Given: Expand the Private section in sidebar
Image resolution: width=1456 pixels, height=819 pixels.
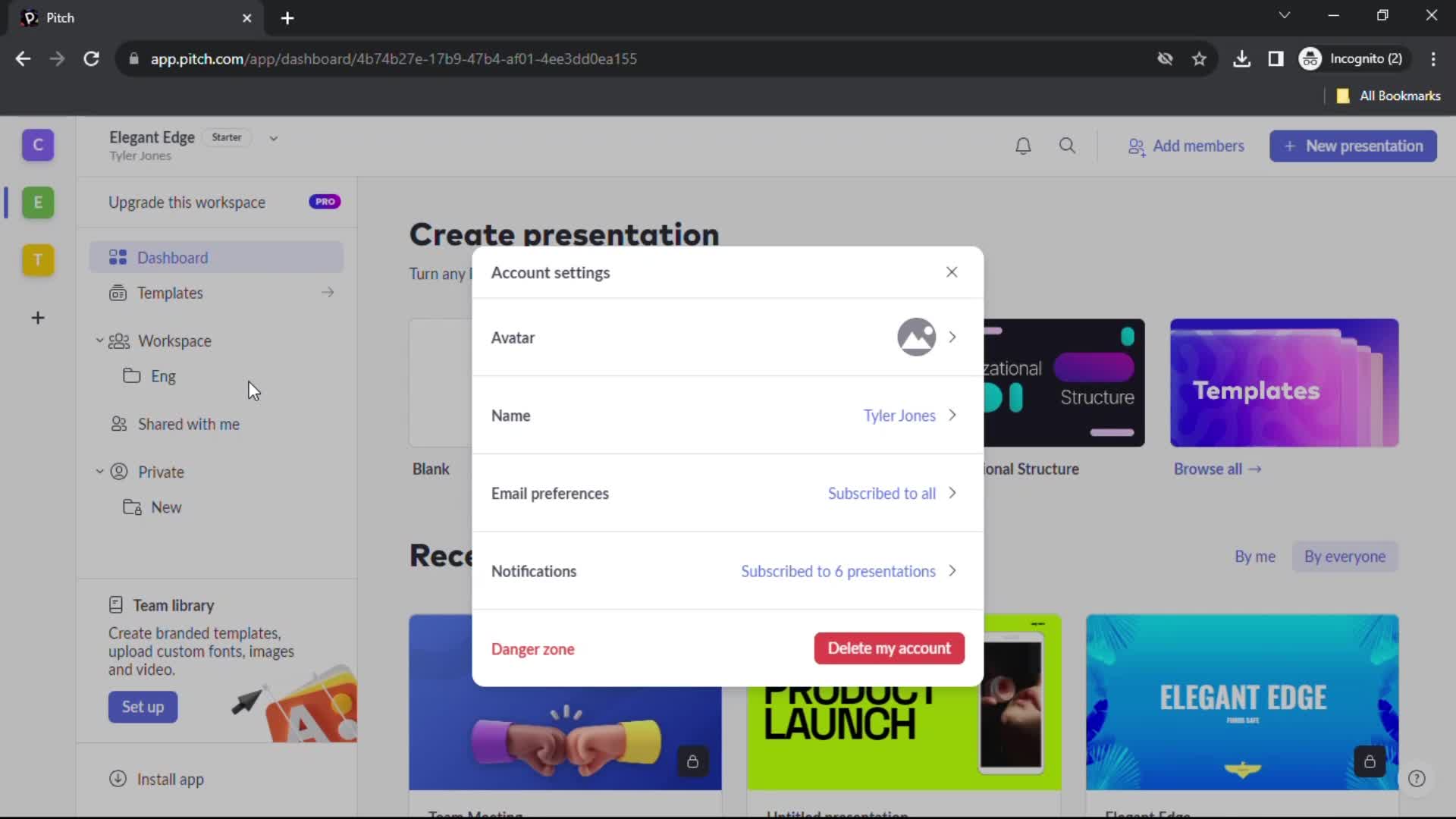Looking at the screenshot, I should click(x=99, y=471).
